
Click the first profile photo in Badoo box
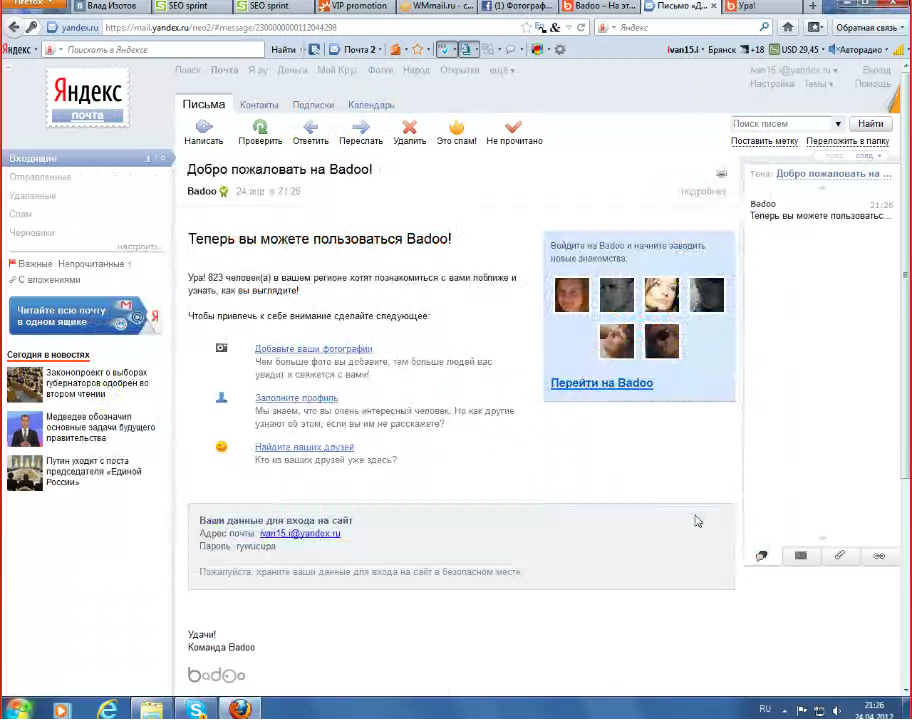(x=572, y=294)
